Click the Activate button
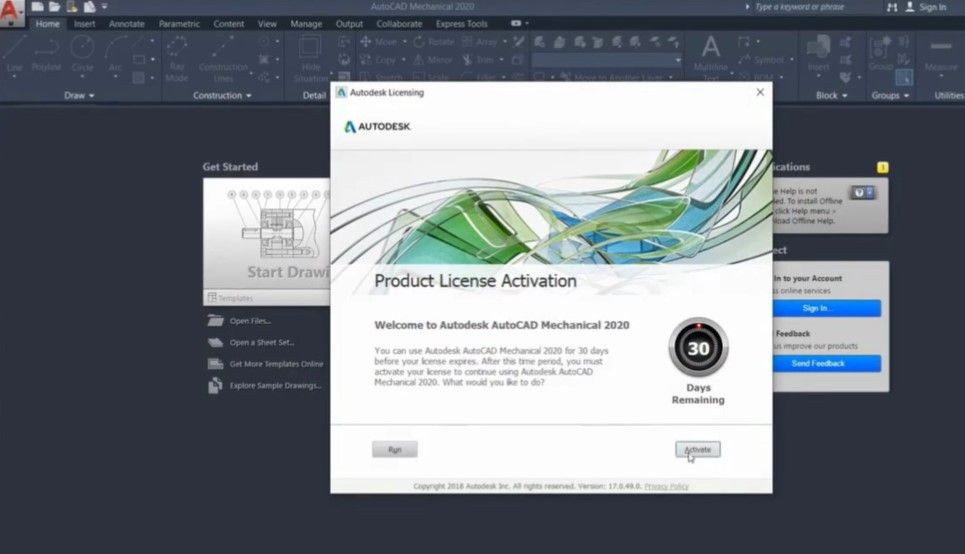Screen dimensions: 965x554 (x=697, y=449)
